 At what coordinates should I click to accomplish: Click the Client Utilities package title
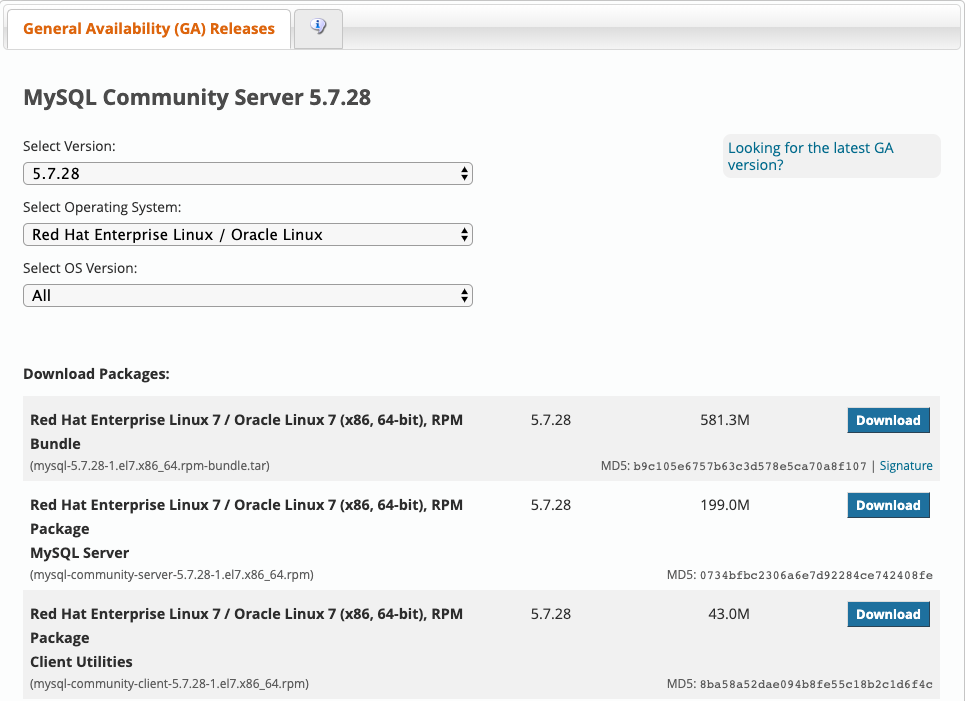click(x=81, y=662)
